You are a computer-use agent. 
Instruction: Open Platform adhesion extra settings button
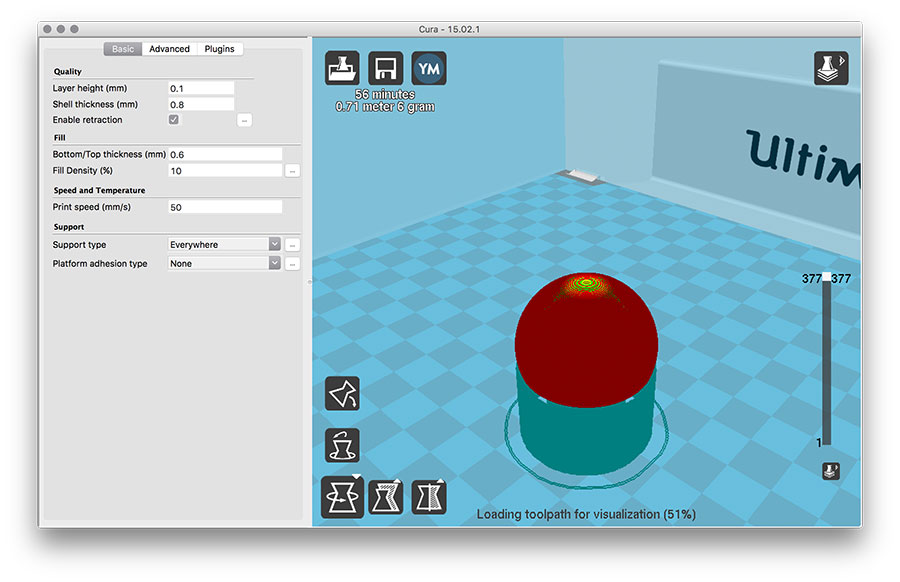click(292, 264)
